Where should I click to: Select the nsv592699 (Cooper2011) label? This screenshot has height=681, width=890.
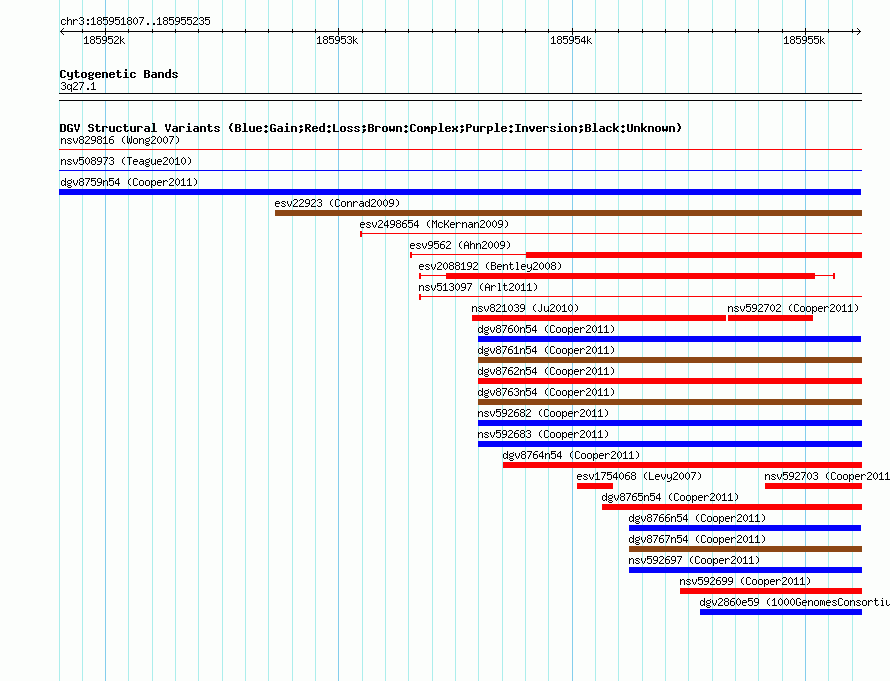point(745,581)
